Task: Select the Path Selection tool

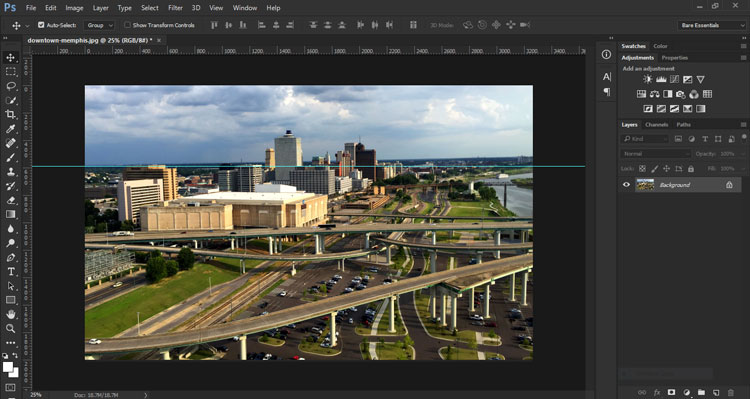Action: coord(11,286)
